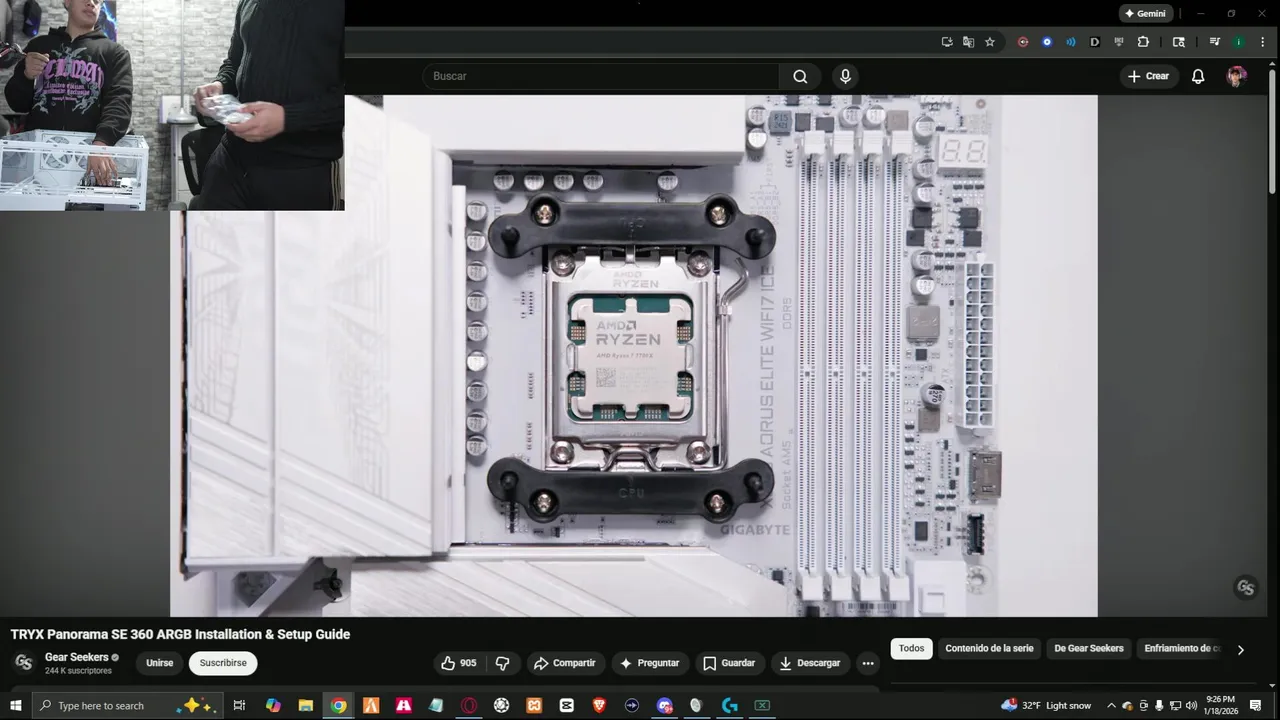Click the YouTube Buscar search field
This screenshot has width=1280, height=720.
600,76
